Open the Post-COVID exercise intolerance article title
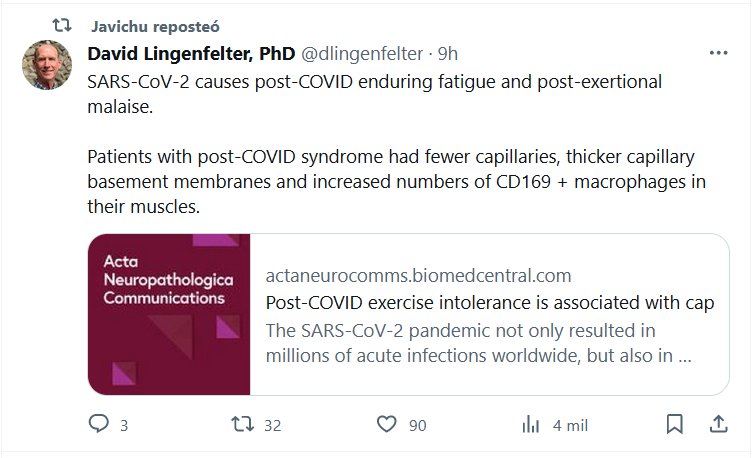The width and height of the screenshot is (756, 458). [x=490, y=303]
